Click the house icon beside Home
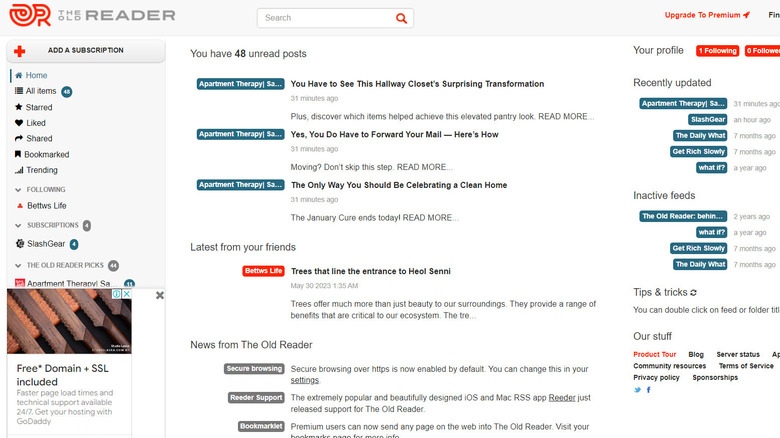The height and width of the screenshot is (438, 780). 19,75
